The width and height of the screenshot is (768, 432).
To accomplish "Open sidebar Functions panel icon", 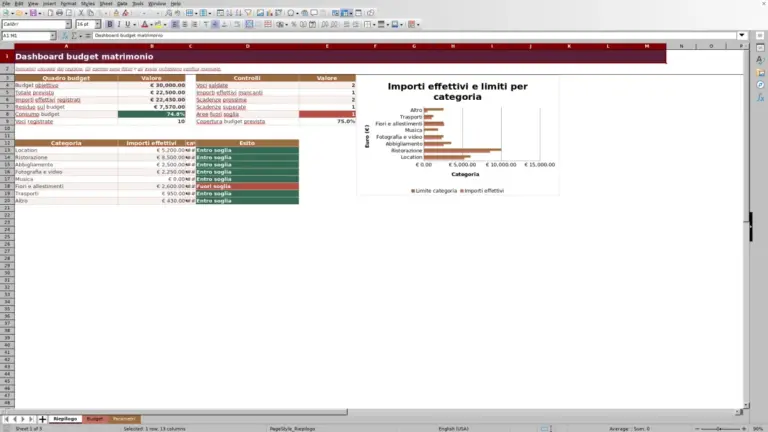I will pos(760,97).
